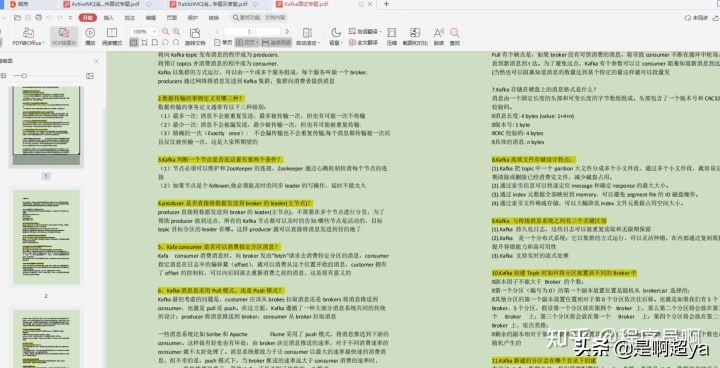Select the 插入 ribbon tab
720x368 pixels.
click(x=109, y=18)
